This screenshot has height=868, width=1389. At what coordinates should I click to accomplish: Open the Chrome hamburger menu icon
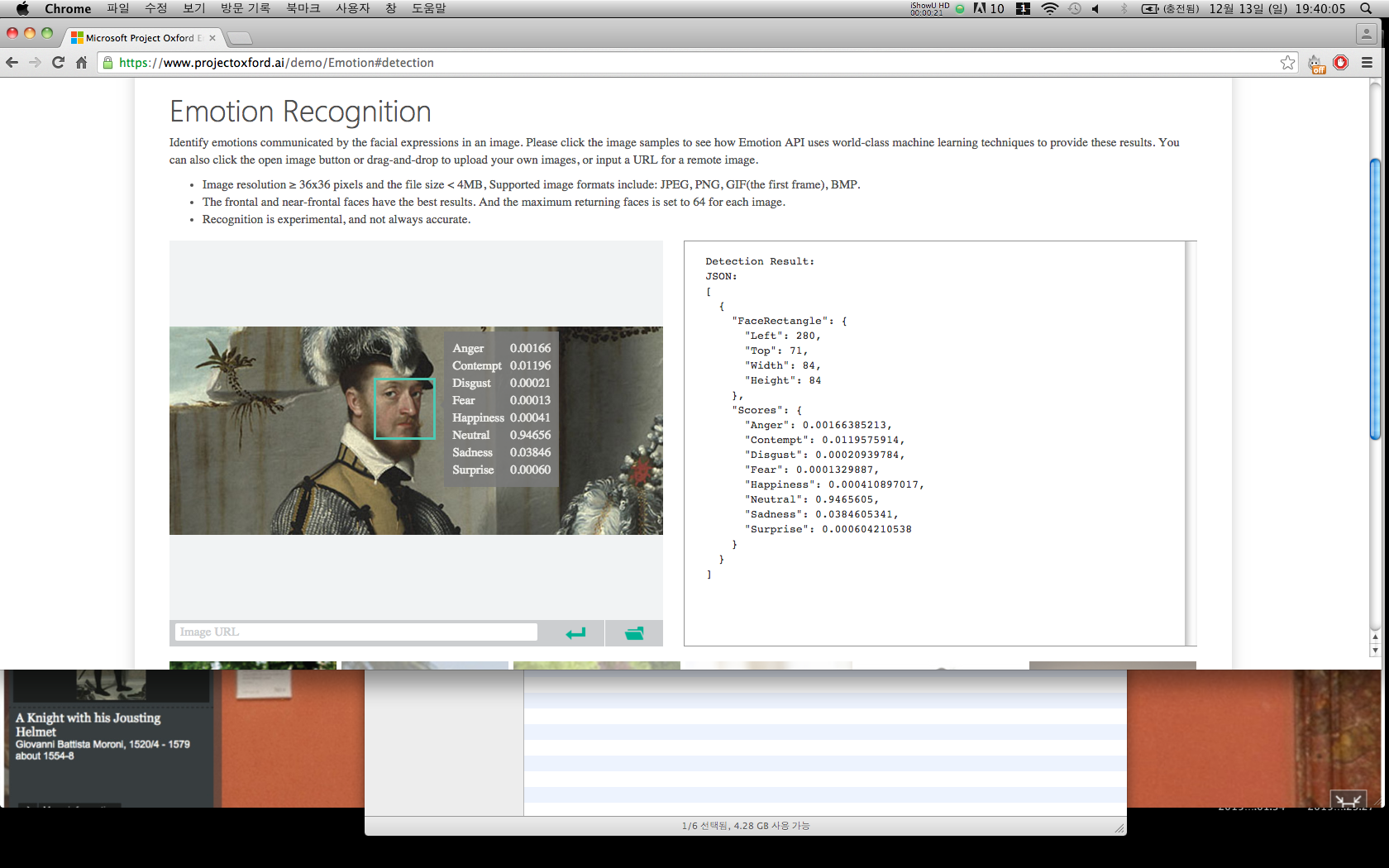point(1367,63)
